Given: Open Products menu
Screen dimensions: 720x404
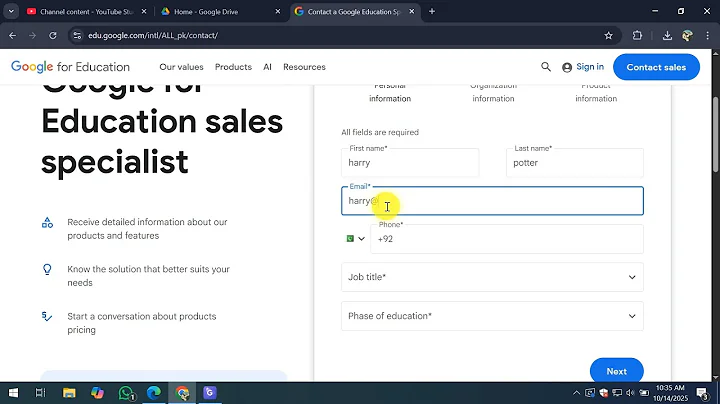Looking at the screenshot, I should pos(233,67).
